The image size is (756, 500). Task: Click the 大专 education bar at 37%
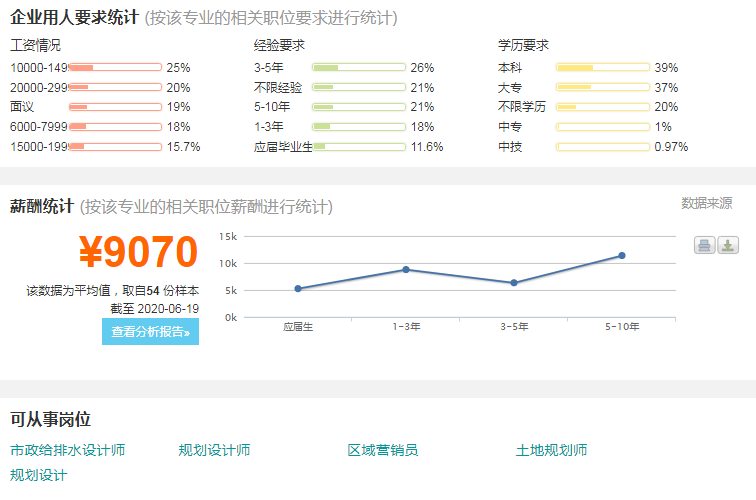[603, 87]
